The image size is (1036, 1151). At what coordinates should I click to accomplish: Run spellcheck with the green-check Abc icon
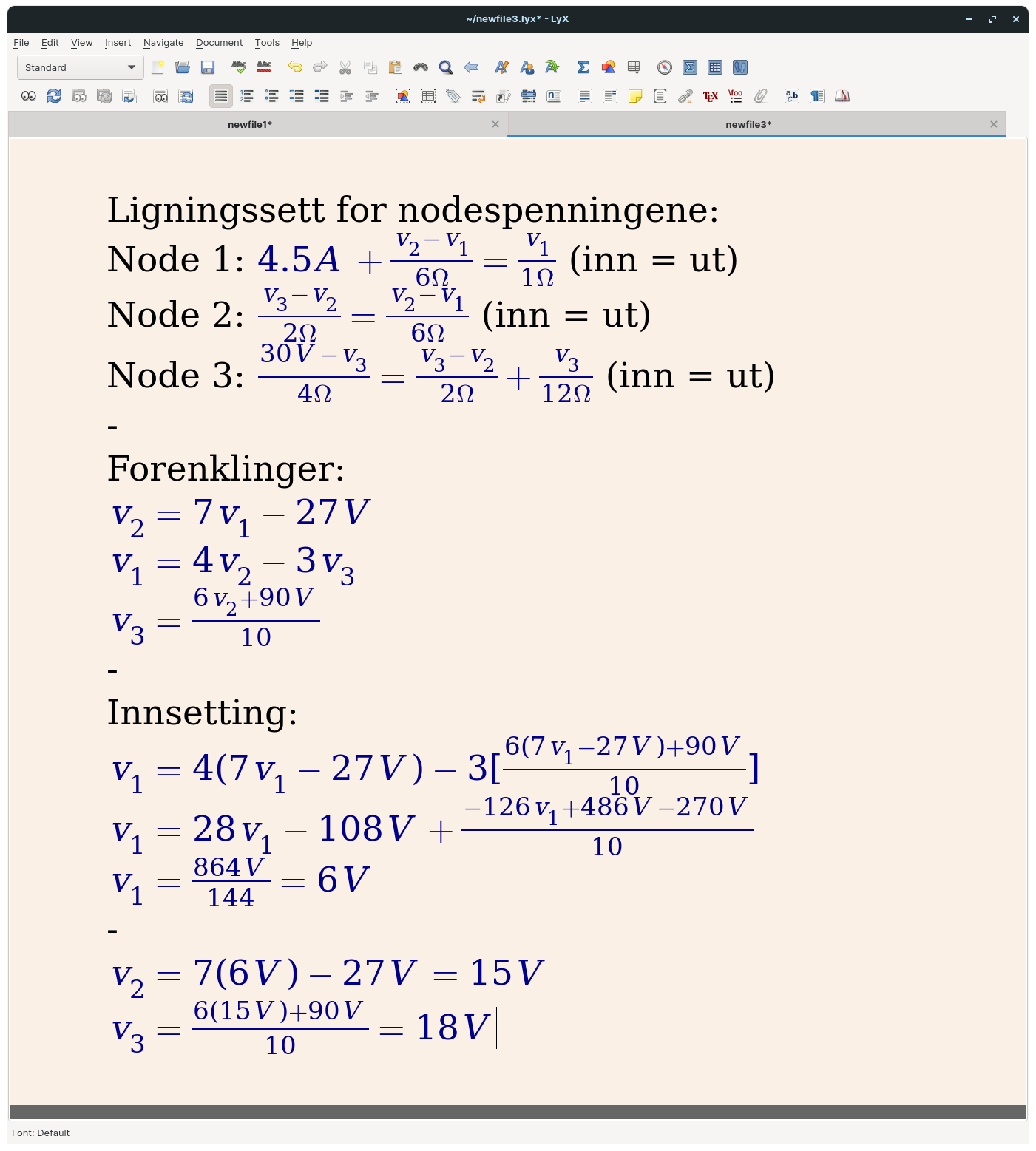[x=239, y=67]
